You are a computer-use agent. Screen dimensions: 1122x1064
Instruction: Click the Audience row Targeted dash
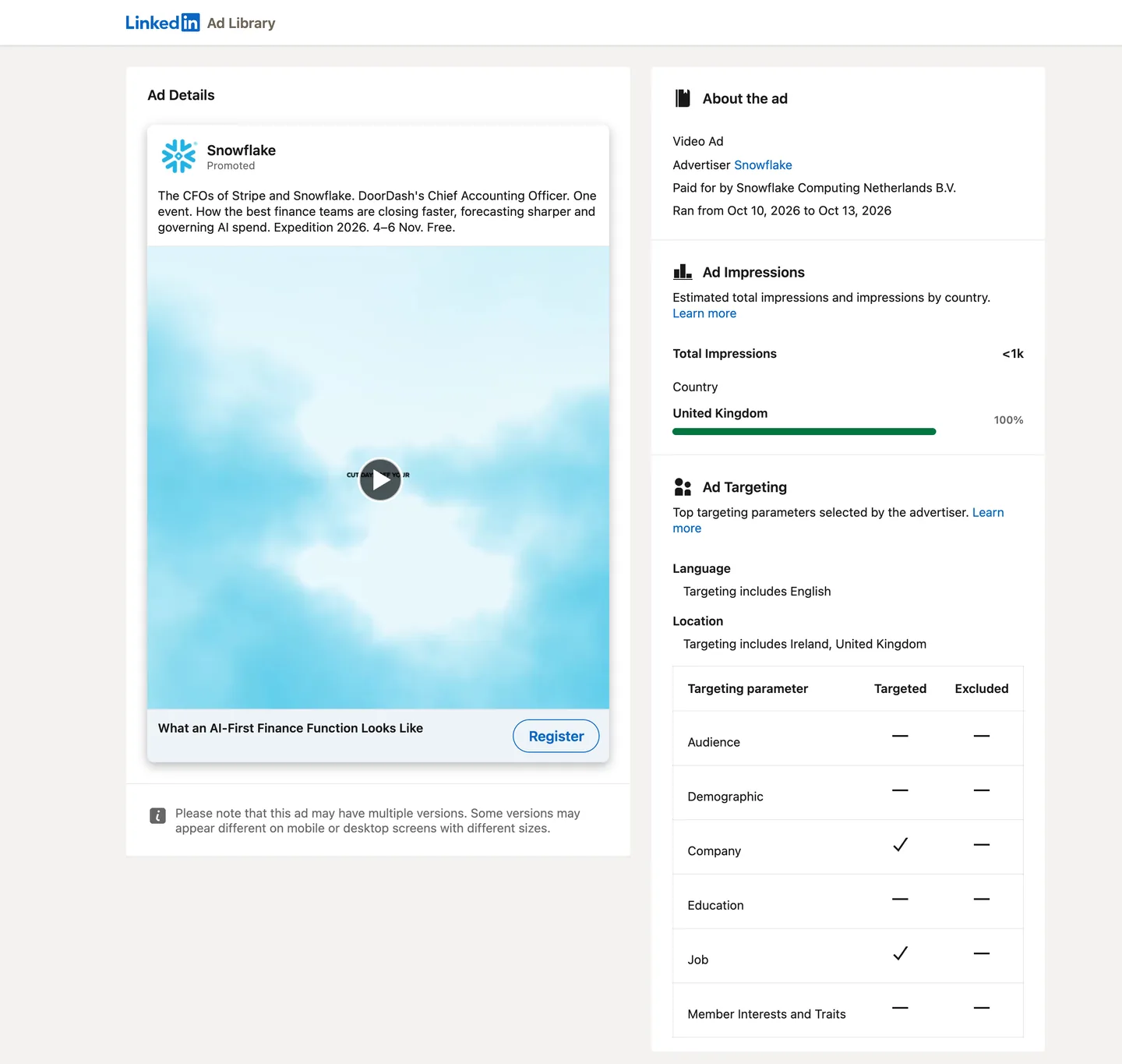(x=900, y=736)
